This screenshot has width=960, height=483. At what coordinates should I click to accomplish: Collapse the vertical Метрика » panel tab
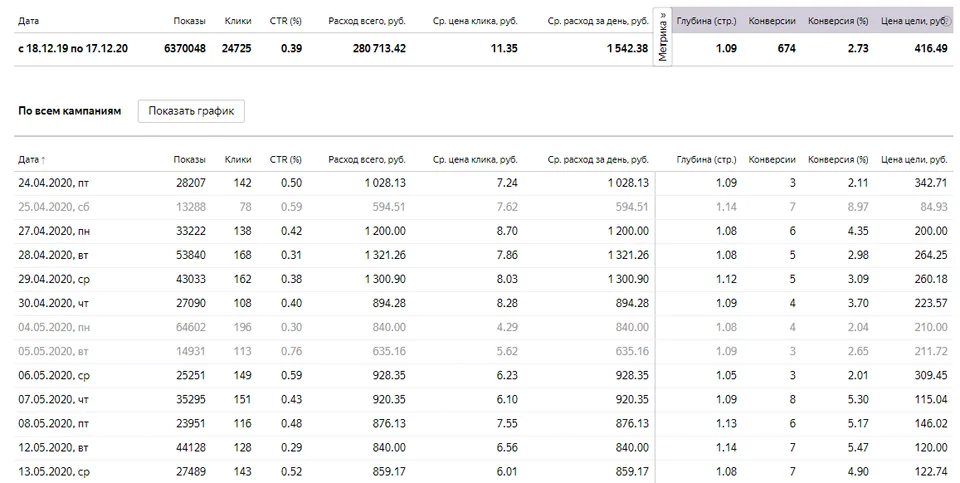tap(662, 36)
